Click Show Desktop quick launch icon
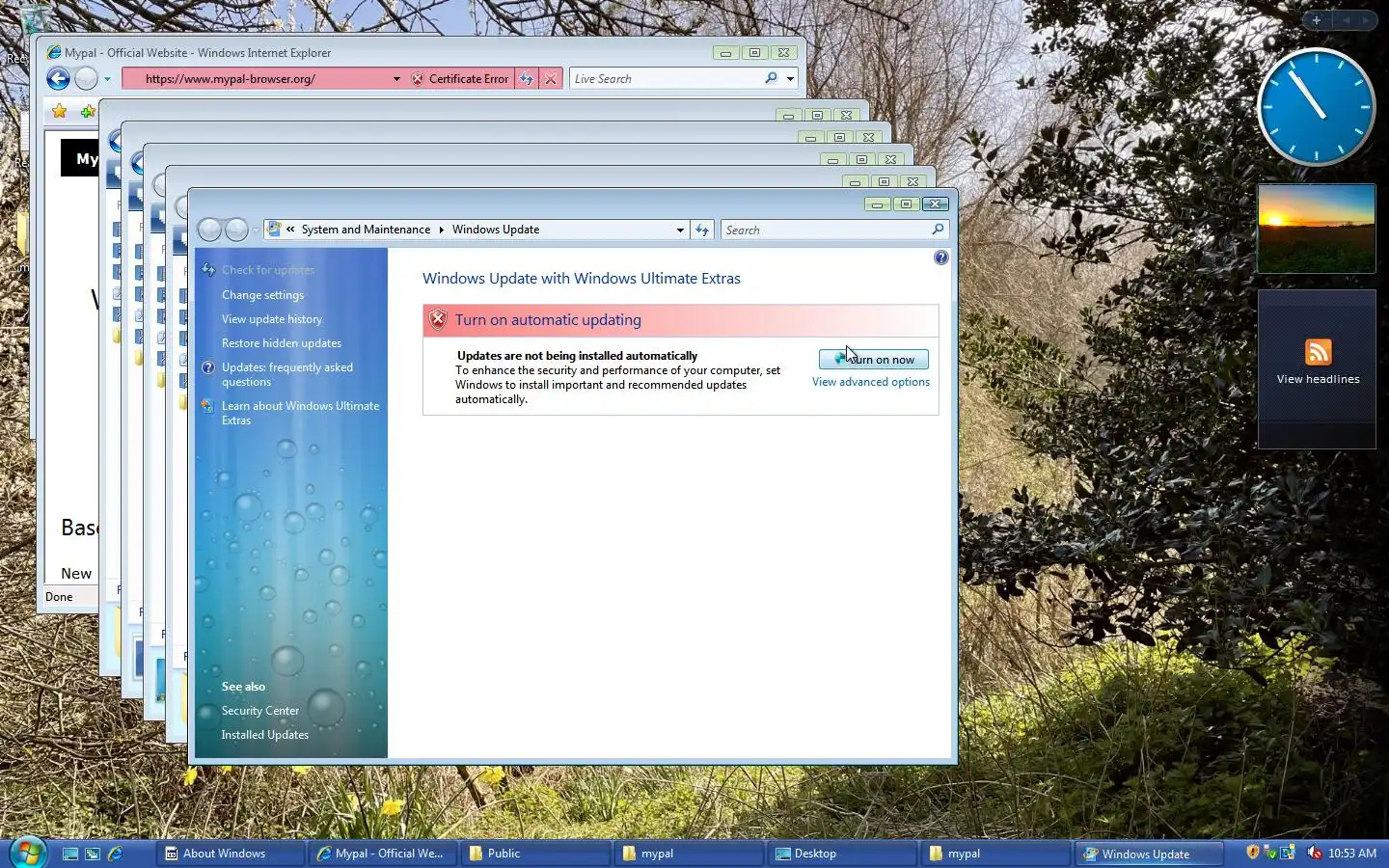This screenshot has height=868, width=1389. pos(70,854)
